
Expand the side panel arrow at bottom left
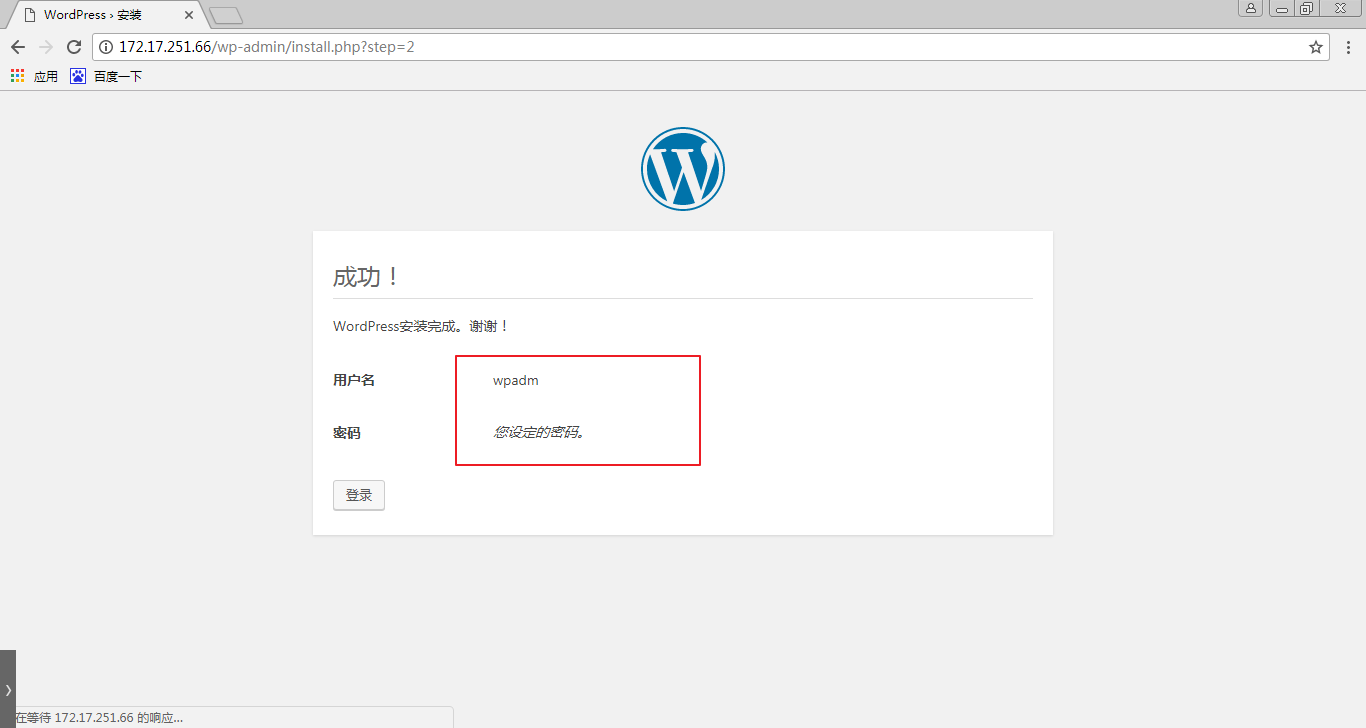click(8, 689)
